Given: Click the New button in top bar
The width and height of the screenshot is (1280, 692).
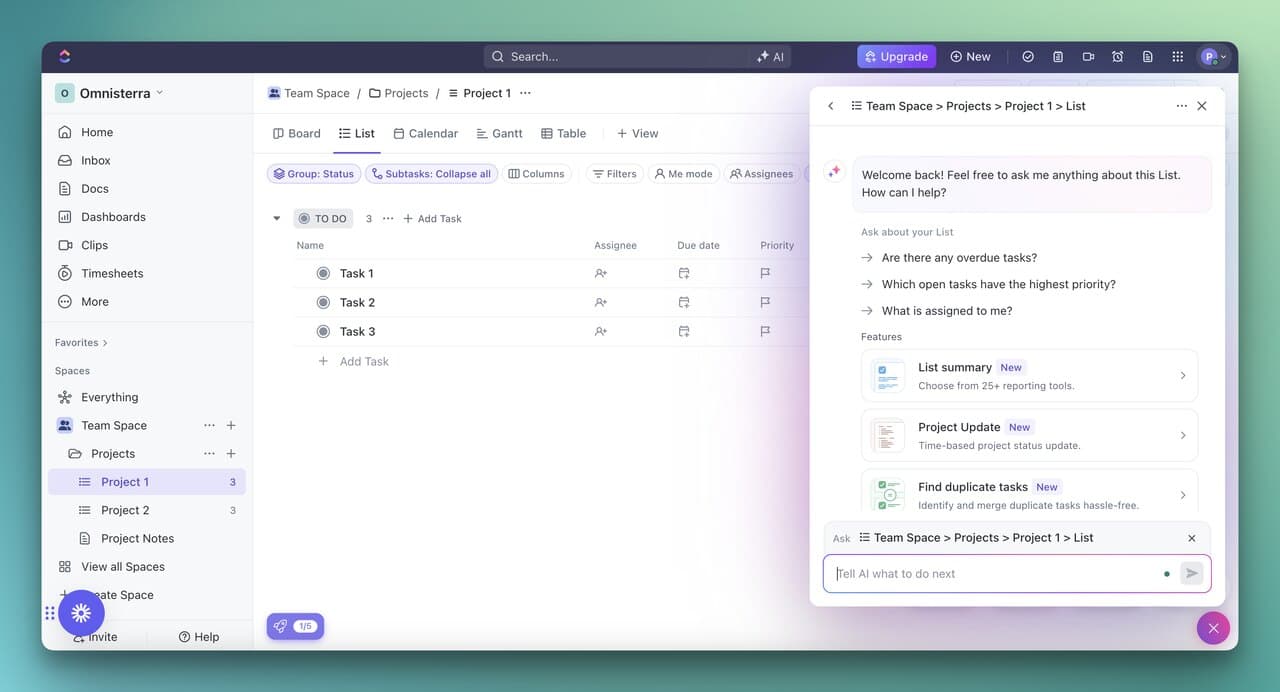Looking at the screenshot, I should (970, 57).
